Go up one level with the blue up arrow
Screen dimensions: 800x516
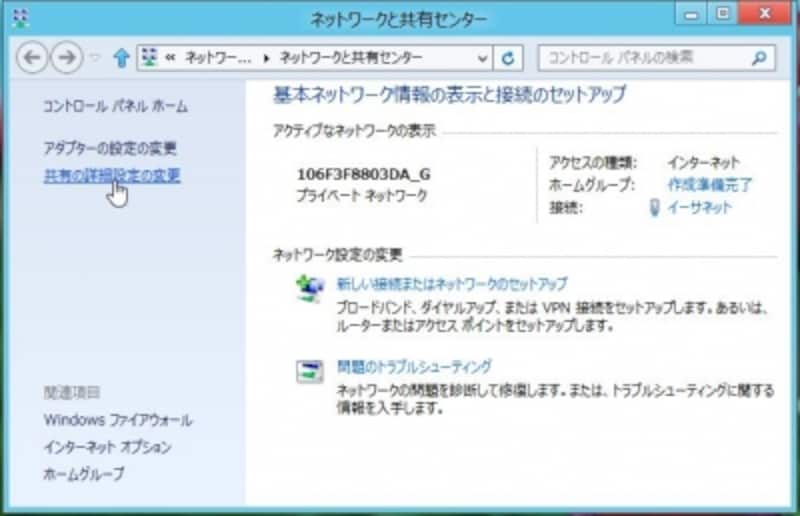(121, 58)
